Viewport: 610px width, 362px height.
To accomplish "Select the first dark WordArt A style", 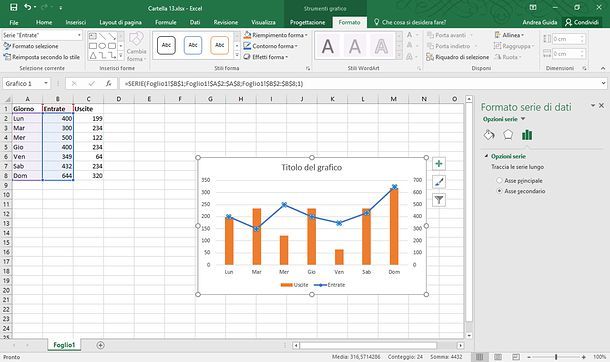I will click(328, 47).
